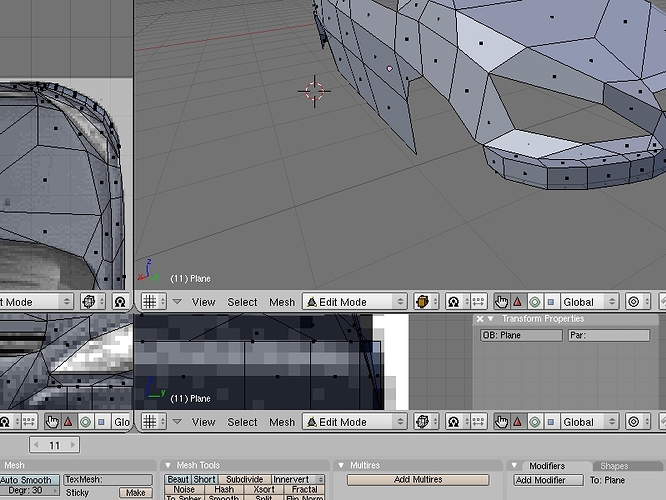The image size is (666, 500).
Task: Open wireframe draw type in top-left view header
Action: tap(93, 302)
